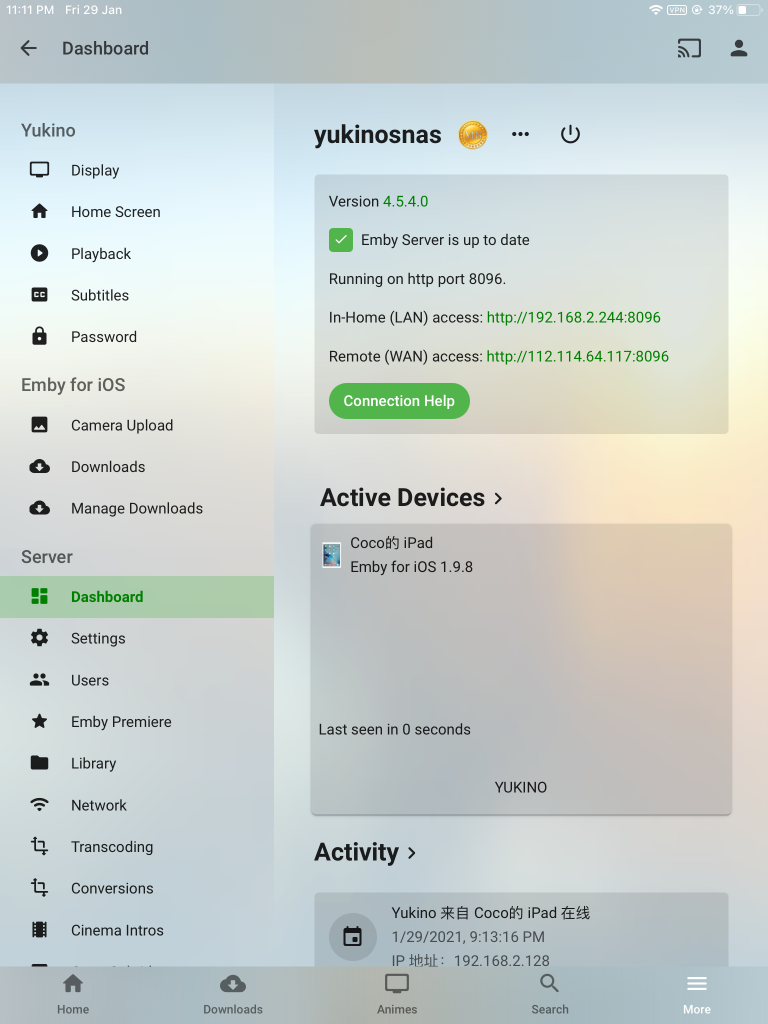Click the Users people icon
This screenshot has height=1024, width=768.
39,680
